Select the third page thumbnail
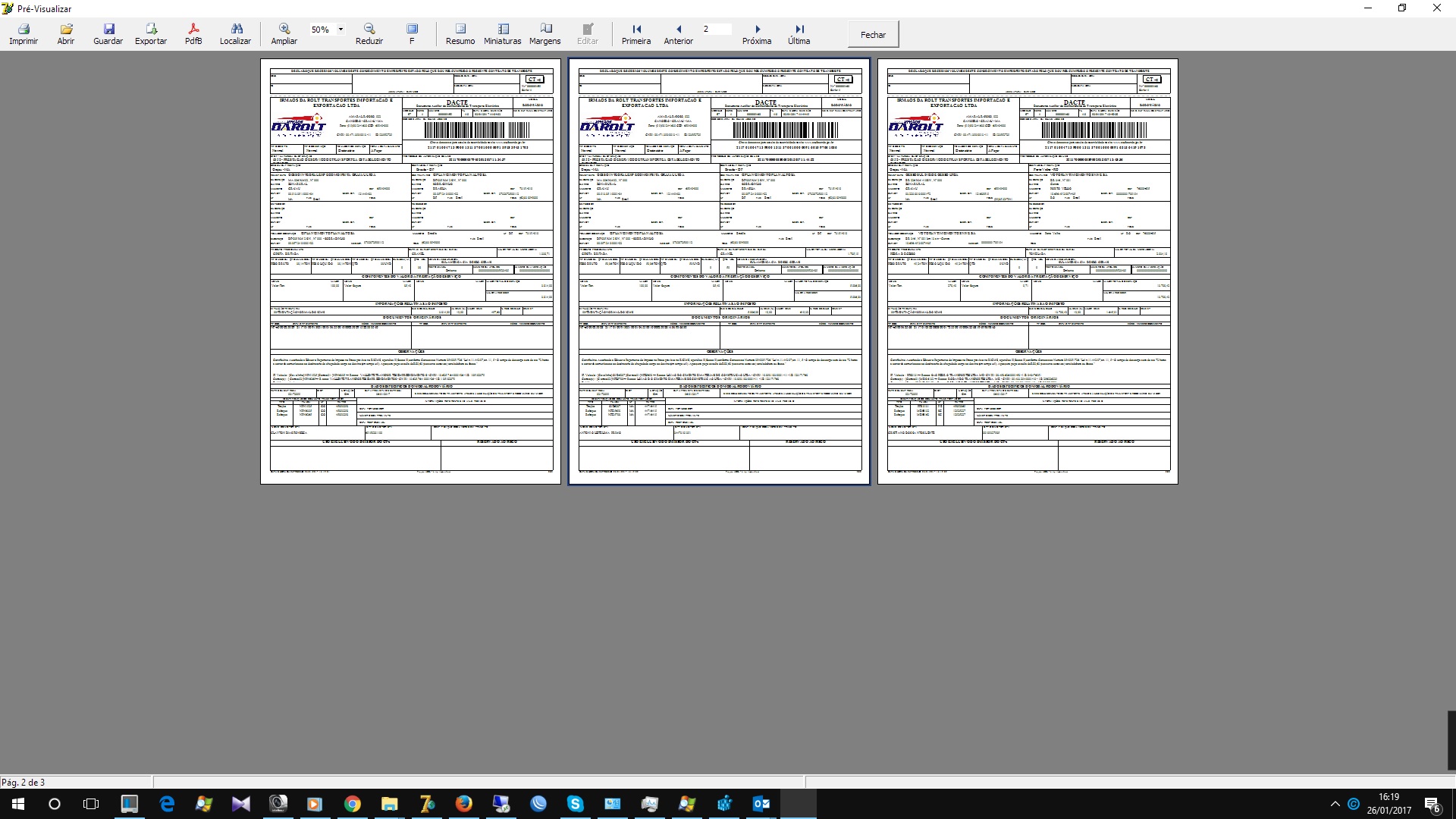 click(x=1028, y=271)
